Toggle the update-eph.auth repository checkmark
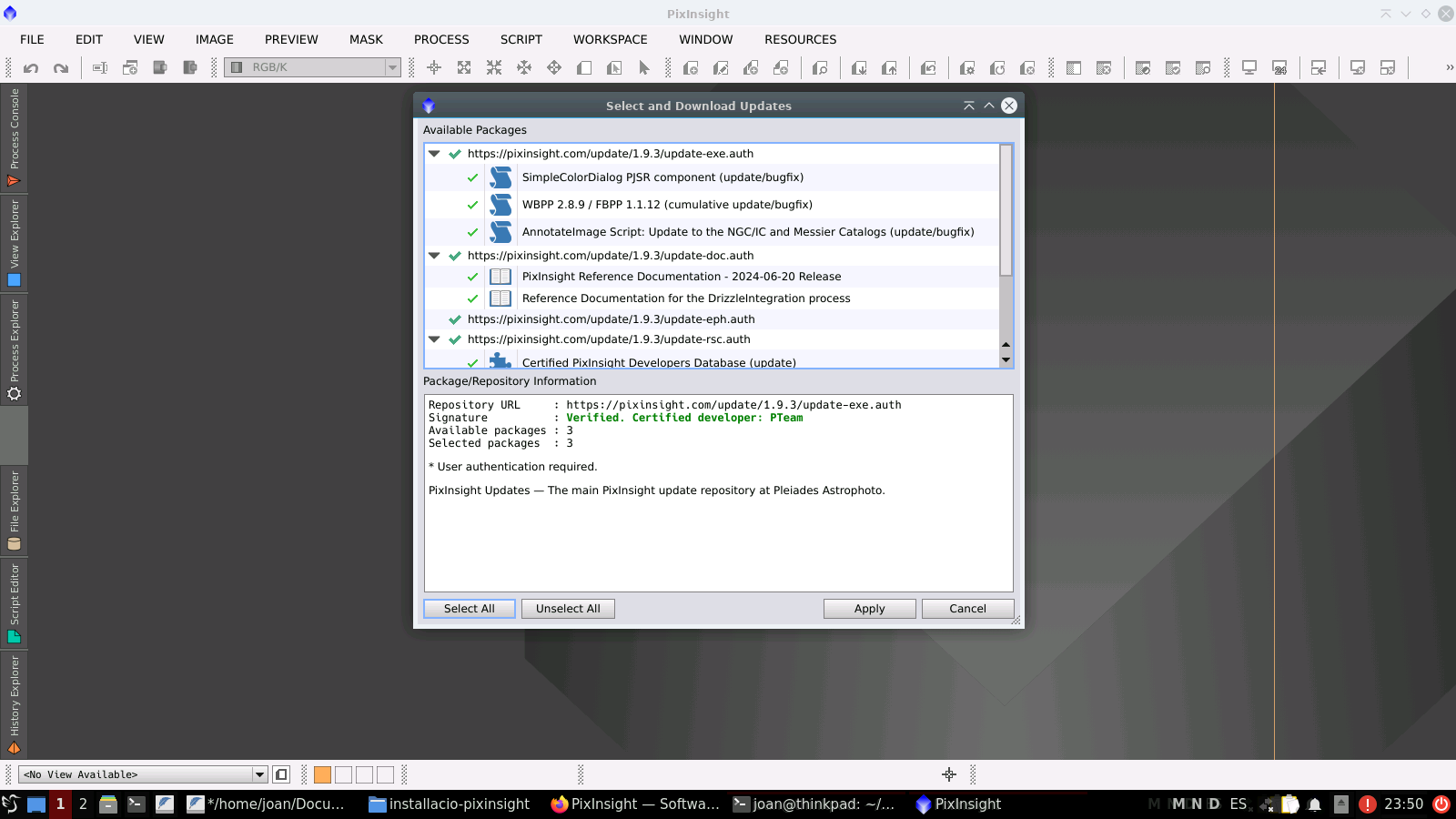Image resolution: width=1456 pixels, height=819 pixels. 455,319
